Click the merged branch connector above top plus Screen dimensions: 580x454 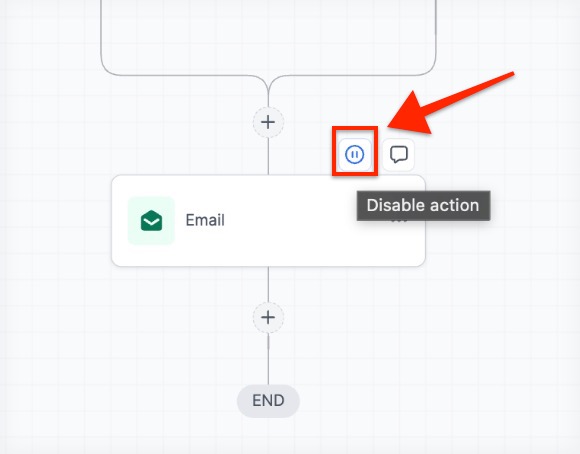(x=268, y=94)
